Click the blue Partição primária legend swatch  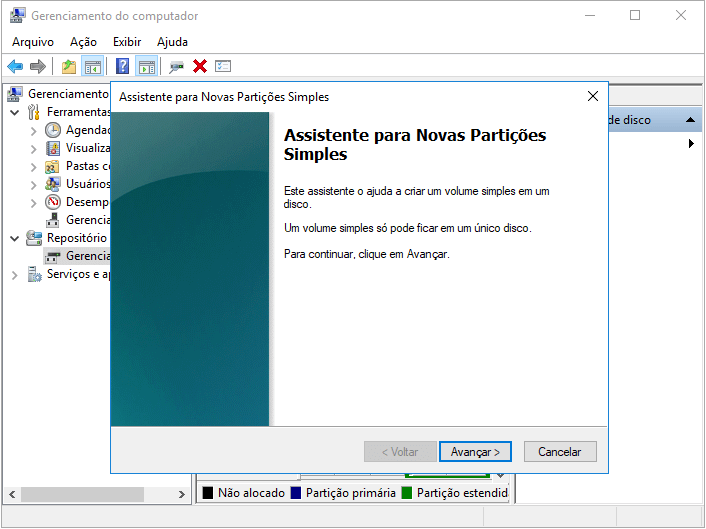click(296, 493)
